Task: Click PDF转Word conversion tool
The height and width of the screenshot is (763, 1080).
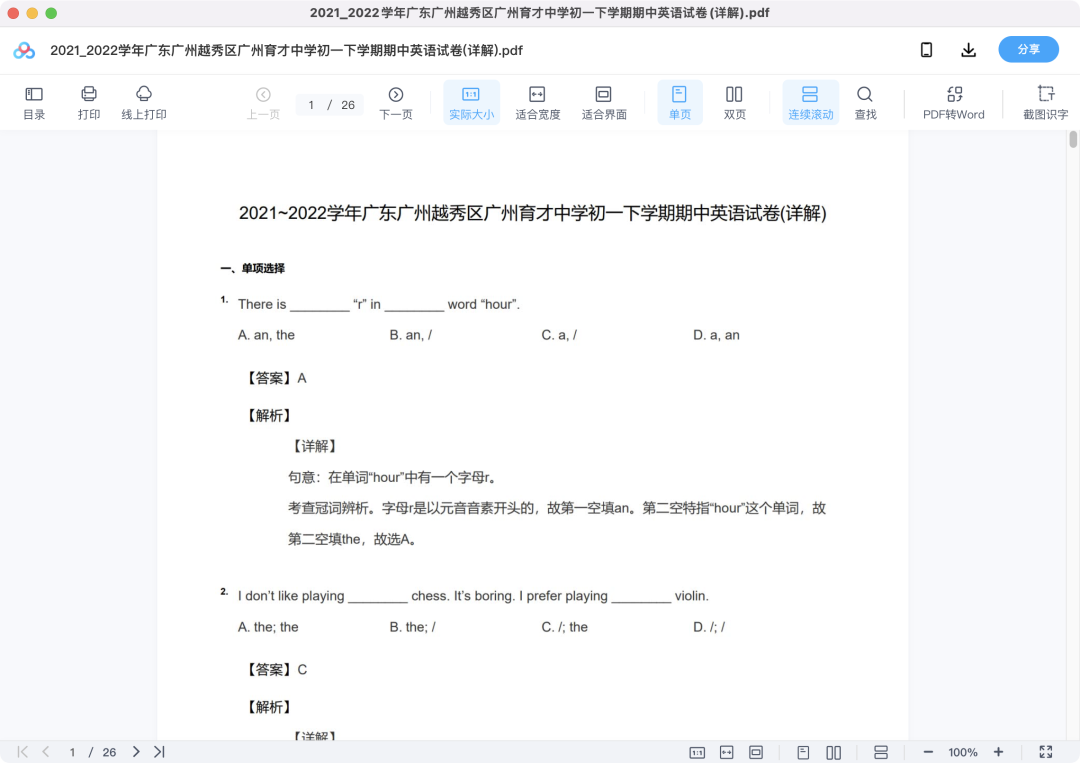Action: 953,103
